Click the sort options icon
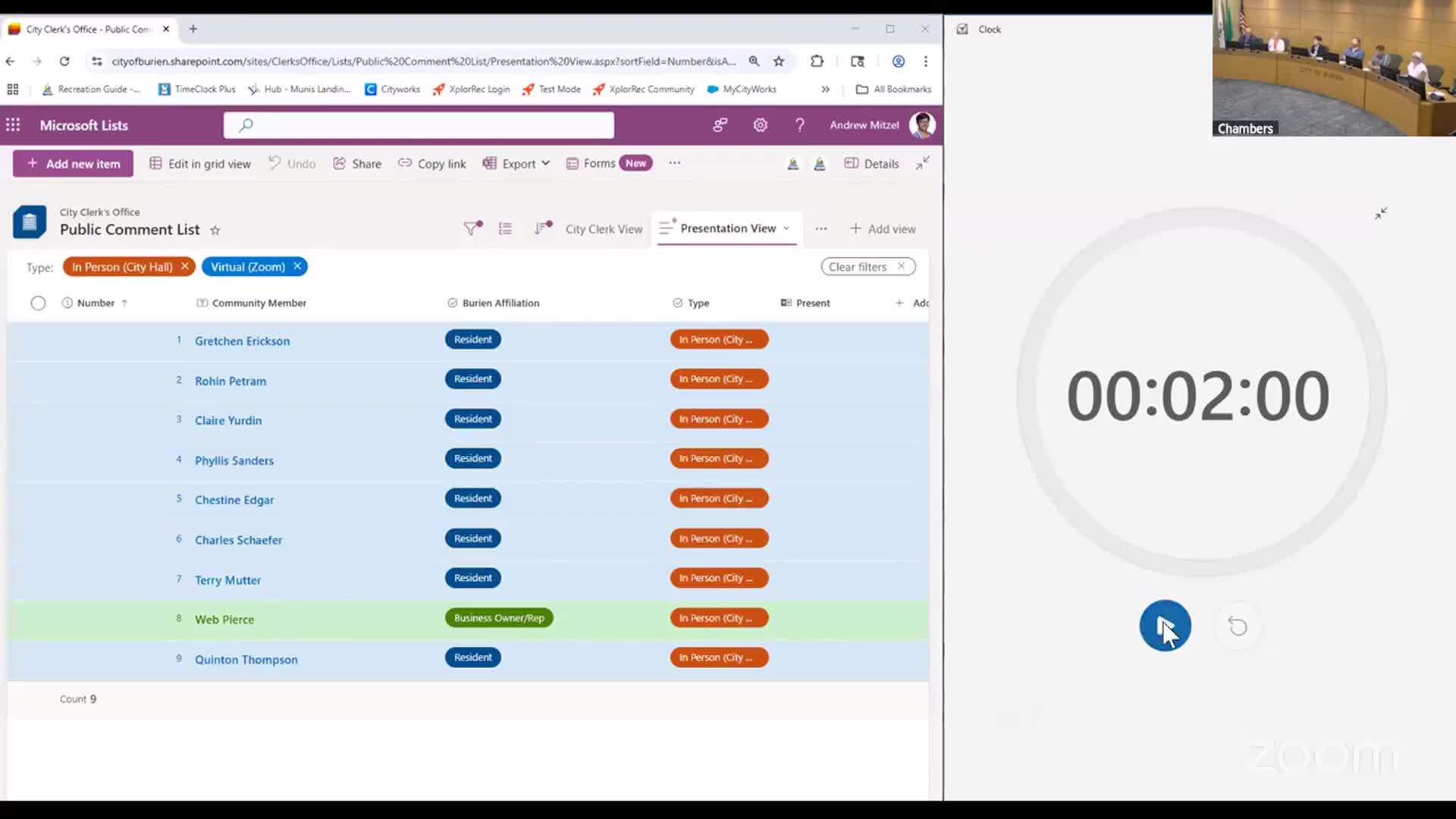1456x819 pixels. tap(541, 228)
